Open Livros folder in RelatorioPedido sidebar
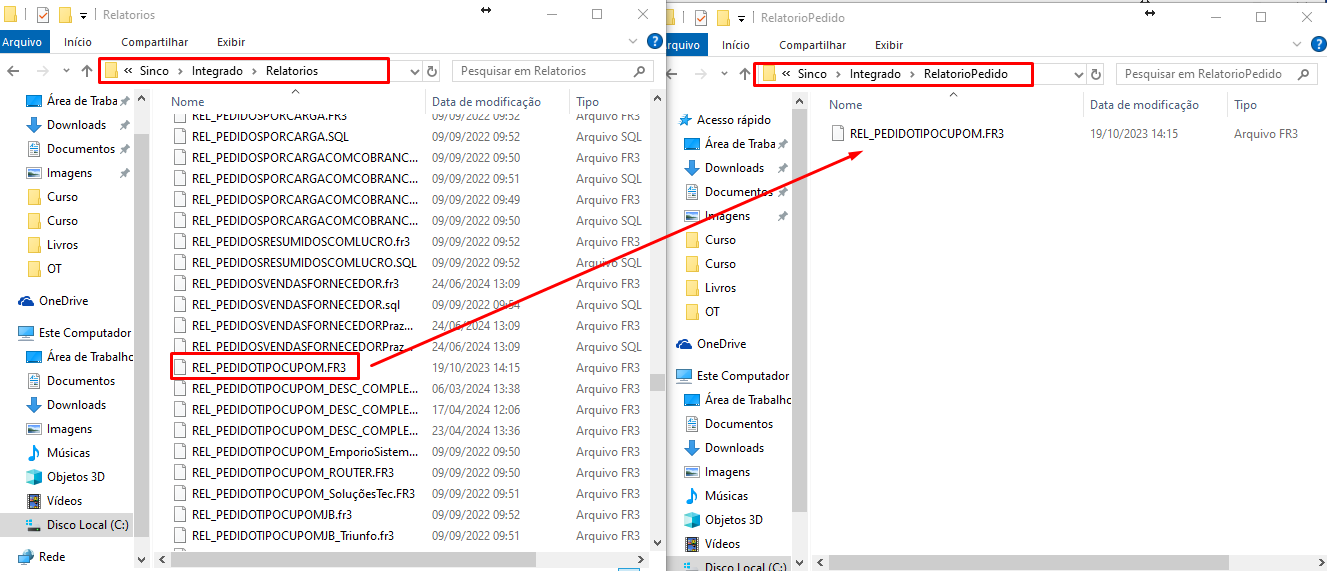This screenshot has width=1327, height=571. coord(720,288)
